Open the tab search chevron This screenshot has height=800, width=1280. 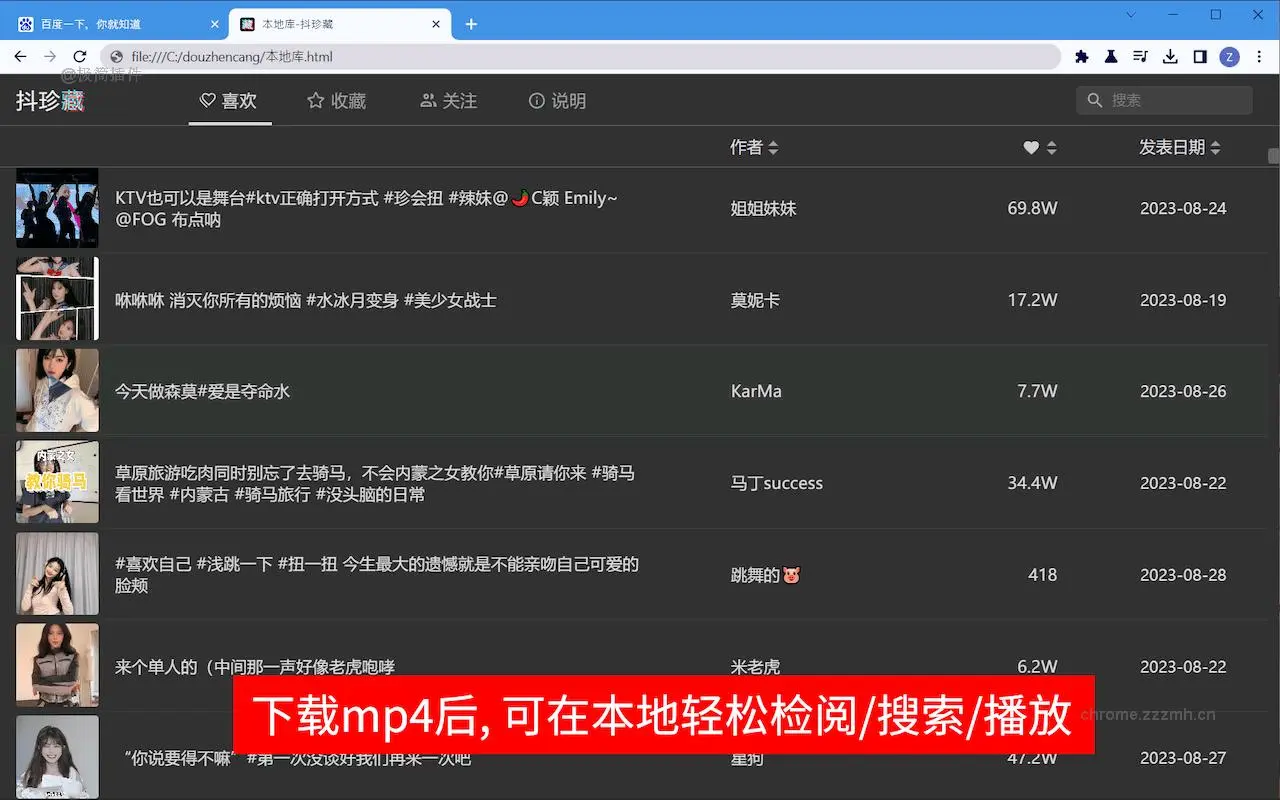point(1131,15)
